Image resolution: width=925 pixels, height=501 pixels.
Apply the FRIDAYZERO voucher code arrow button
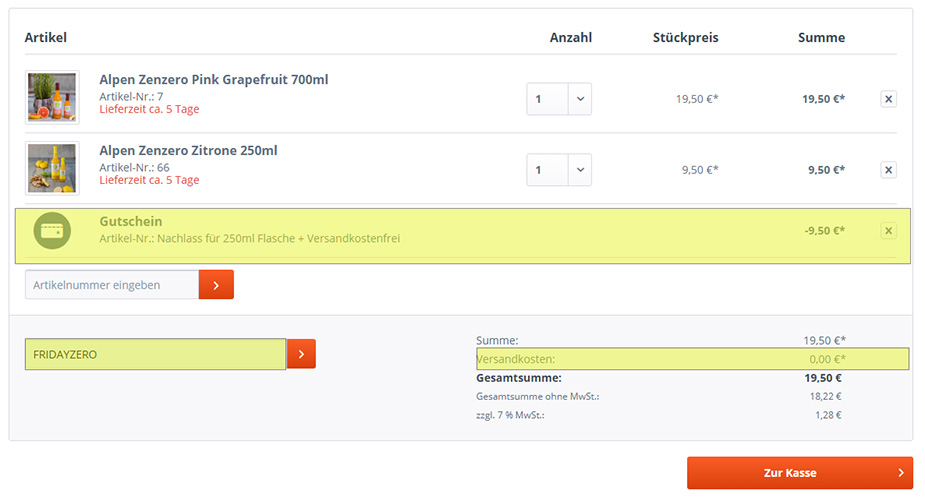point(302,354)
